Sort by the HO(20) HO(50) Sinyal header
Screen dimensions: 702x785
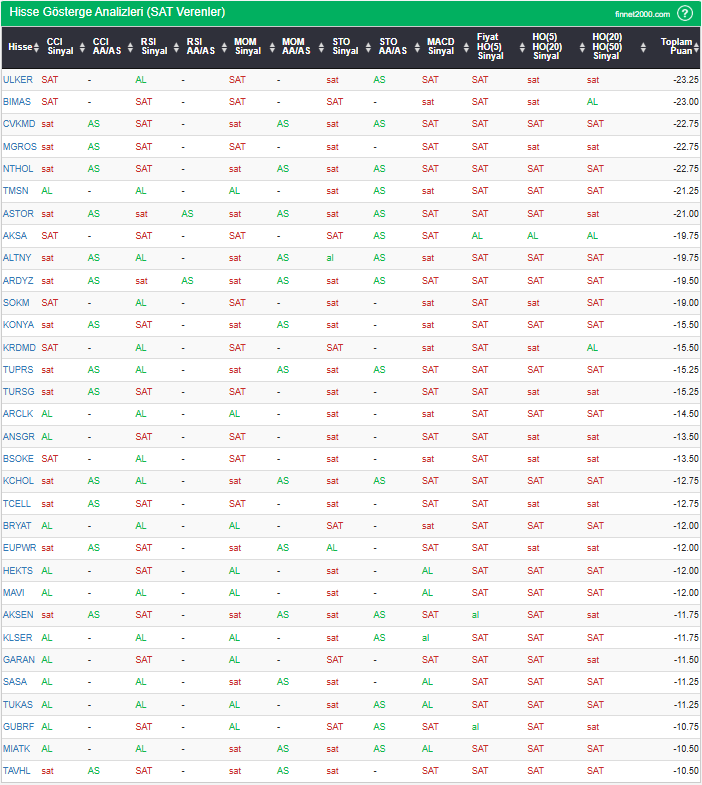(x=607, y=46)
